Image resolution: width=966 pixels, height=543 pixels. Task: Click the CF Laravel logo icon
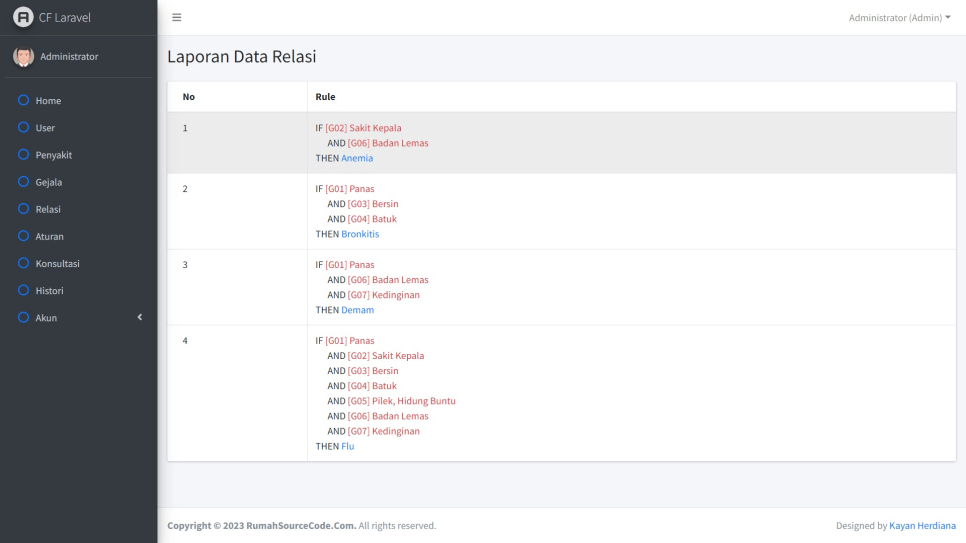[23, 17]
